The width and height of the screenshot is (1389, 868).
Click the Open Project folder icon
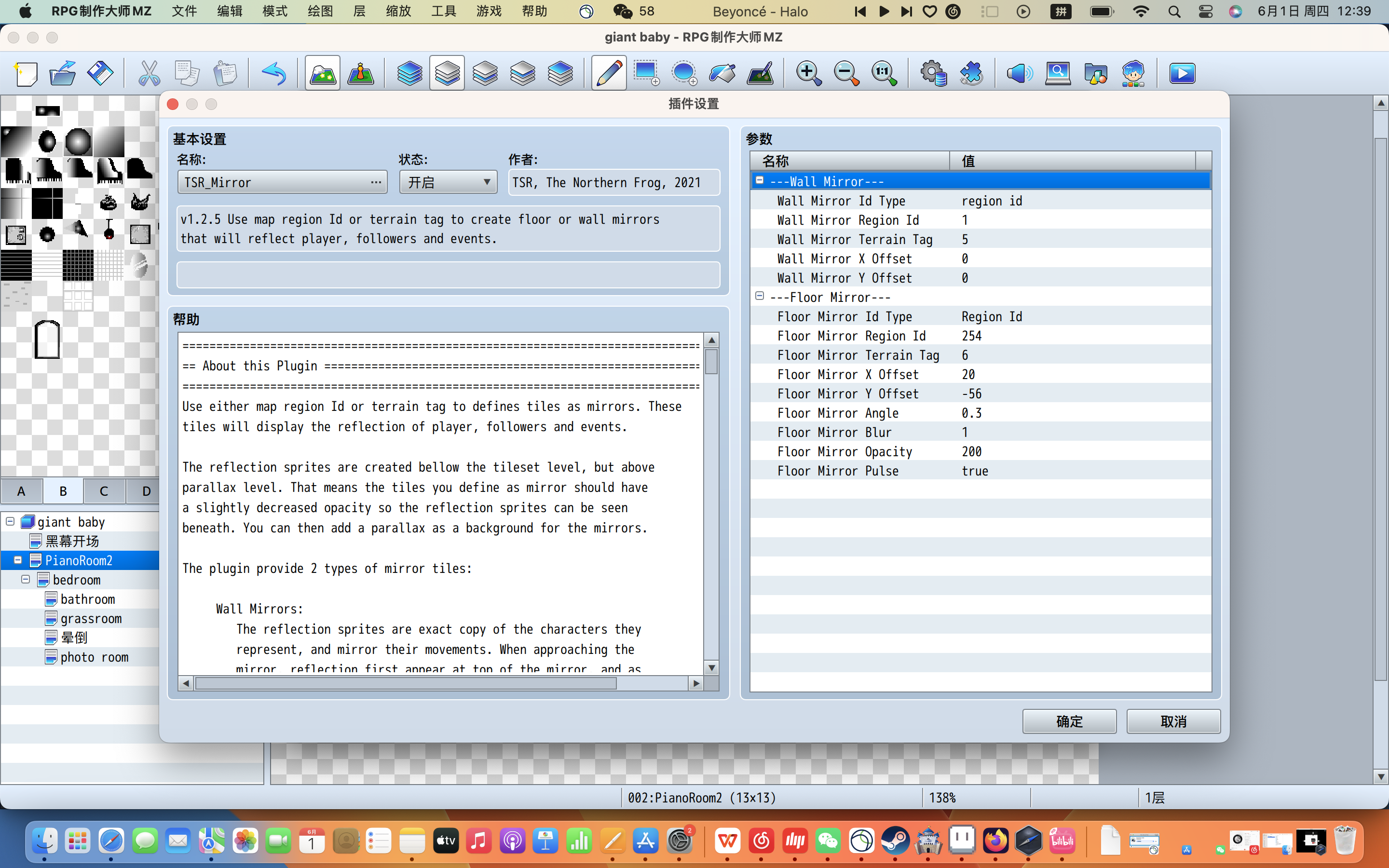tap(63, 73)
